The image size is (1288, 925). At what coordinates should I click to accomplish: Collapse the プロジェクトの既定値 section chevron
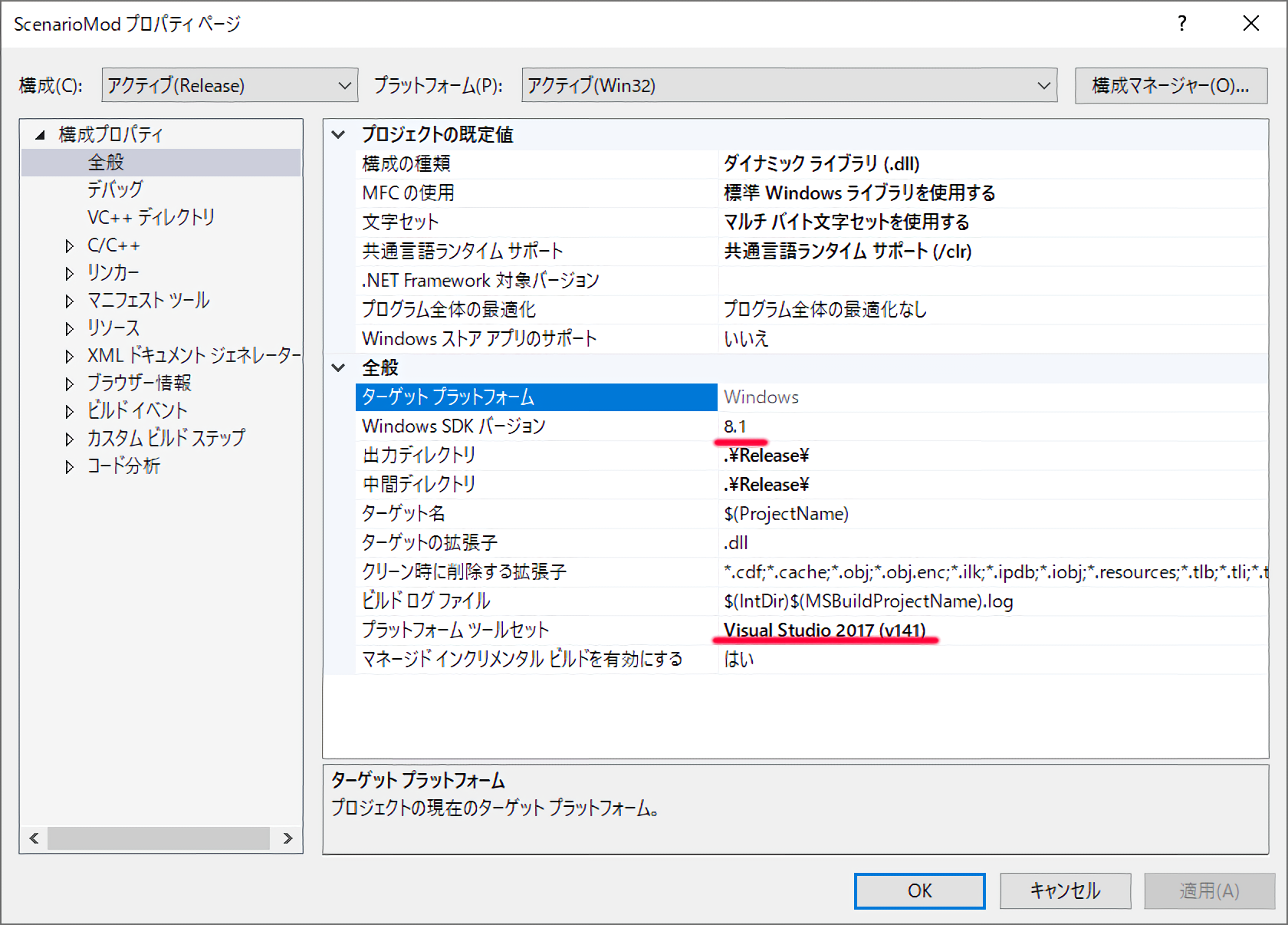pos(338,135)
